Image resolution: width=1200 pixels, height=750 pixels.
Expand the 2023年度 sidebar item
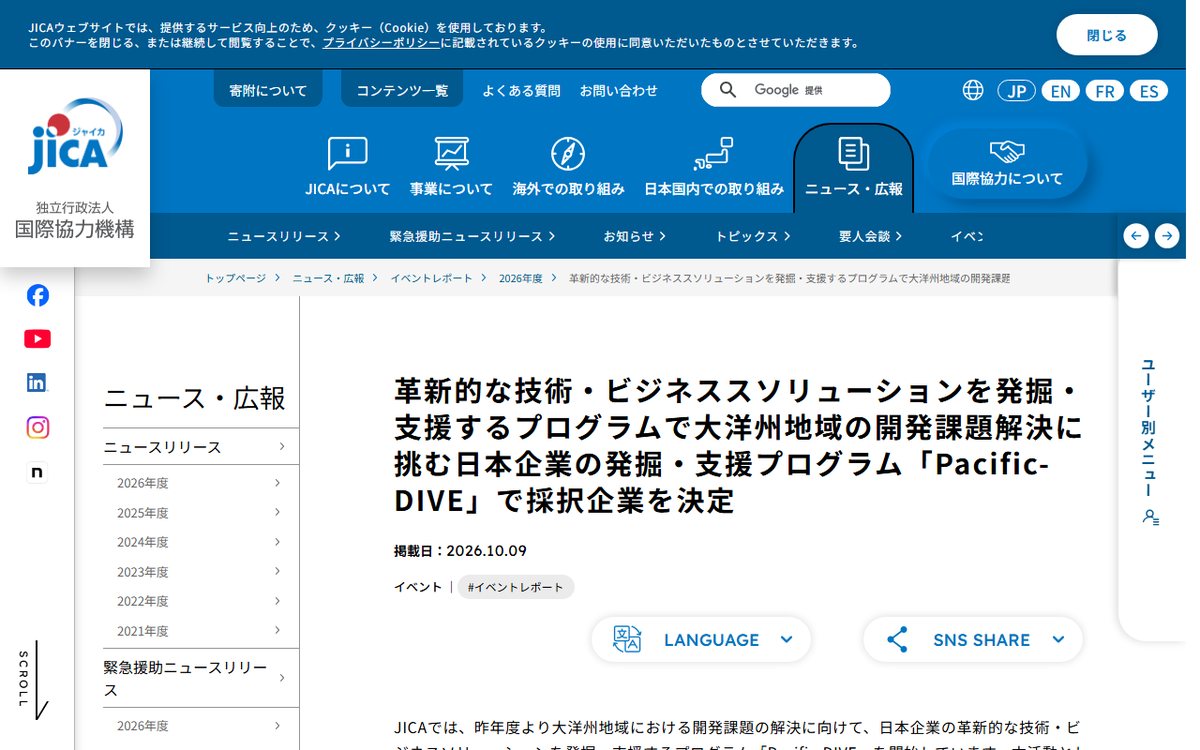(x=200, y=572)
